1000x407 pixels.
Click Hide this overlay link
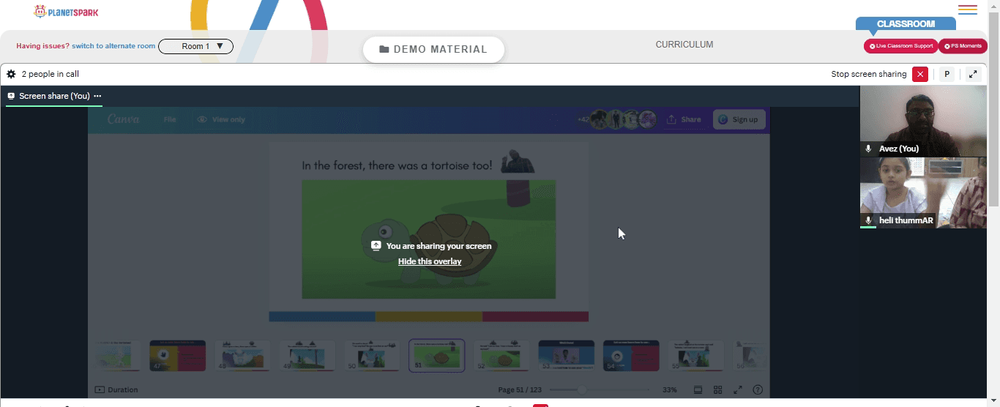(430, 261)
